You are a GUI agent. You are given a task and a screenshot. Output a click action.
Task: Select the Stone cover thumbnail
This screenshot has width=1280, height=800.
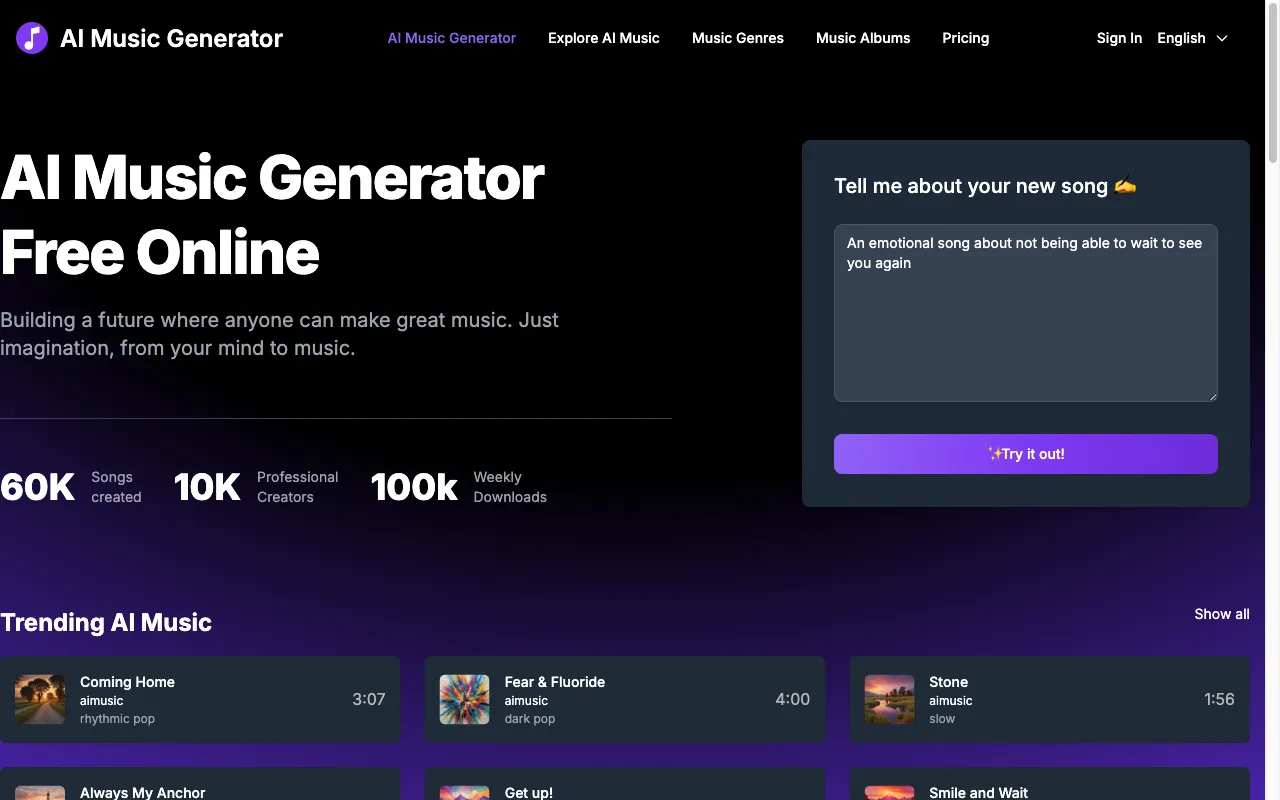point(890,699)
